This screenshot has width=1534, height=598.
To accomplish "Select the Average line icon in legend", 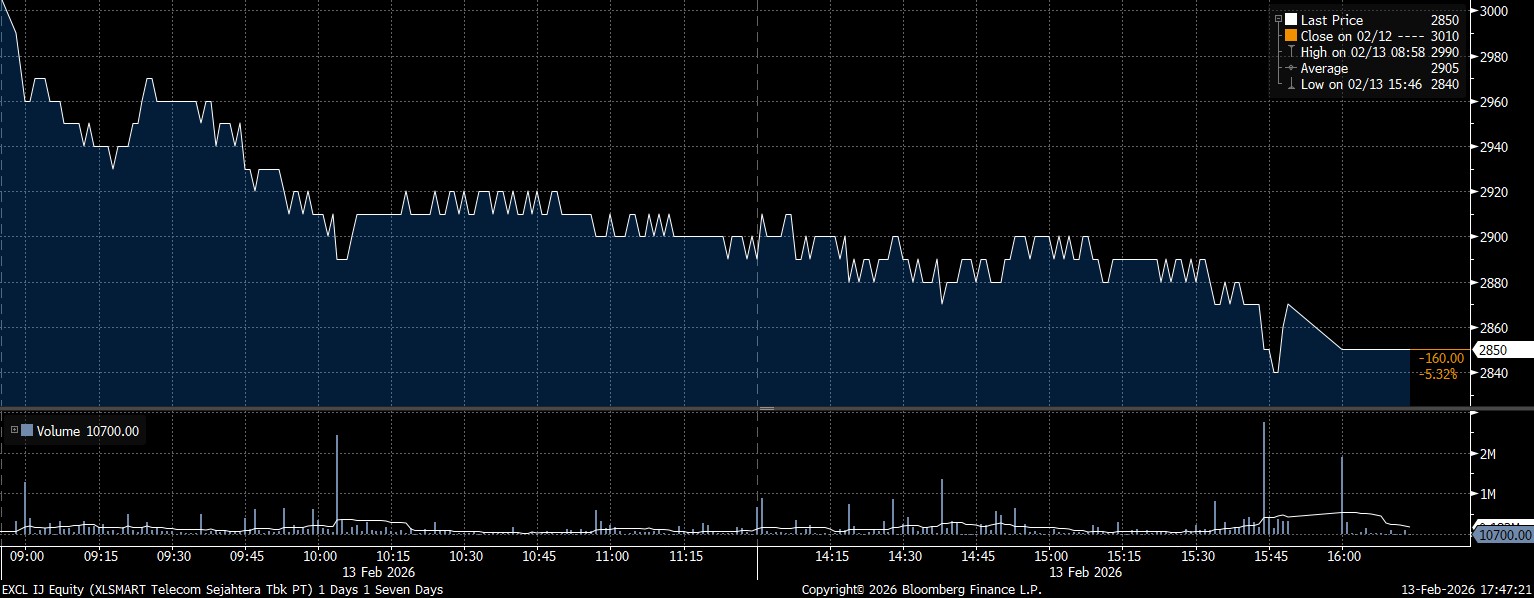I will [1291, 68].
